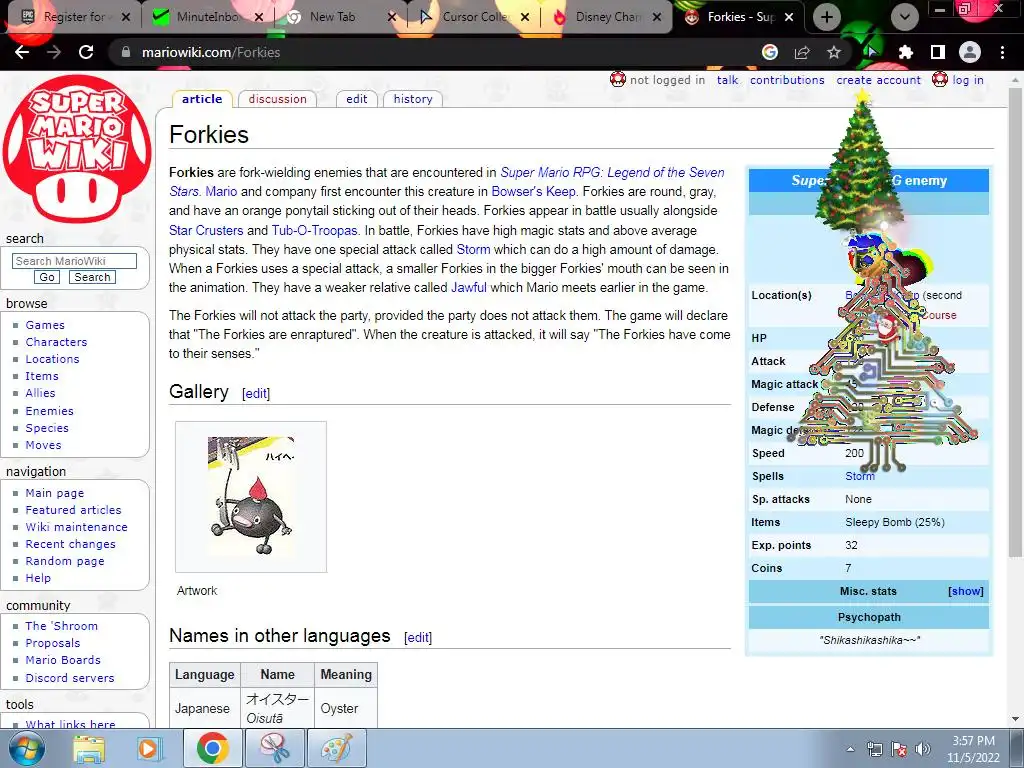Open the talk link
This screenshot has width=1024, height=768.
[x=727, y=80]
